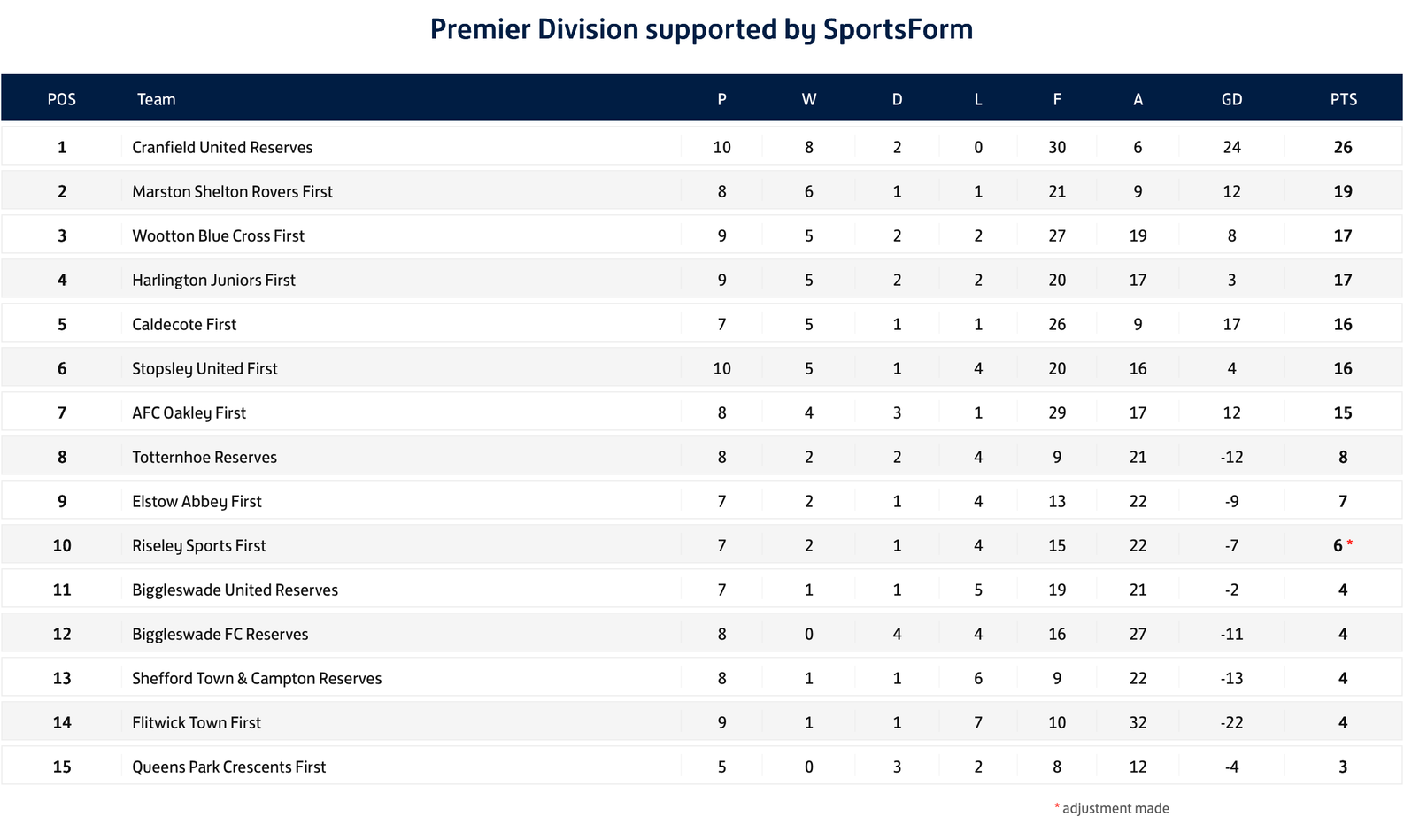Click the PTS column header
The width and height of the screenshot is (1404, 840).
1343,99
